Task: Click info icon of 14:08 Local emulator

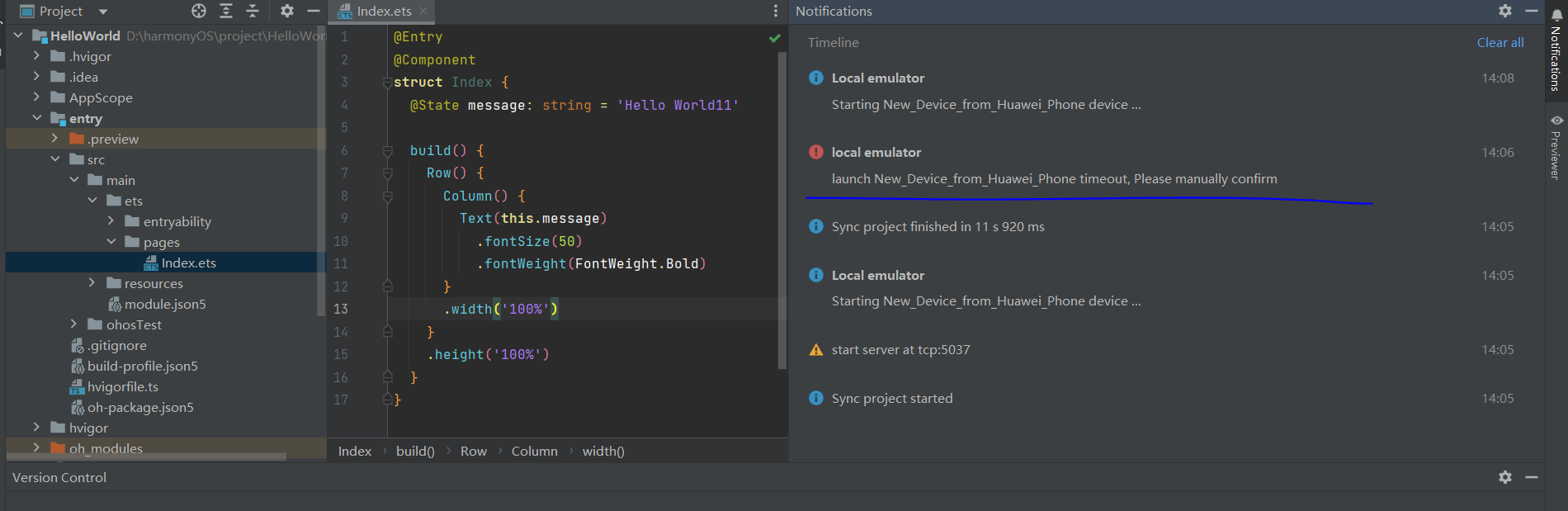Action: tap(816, 78)
